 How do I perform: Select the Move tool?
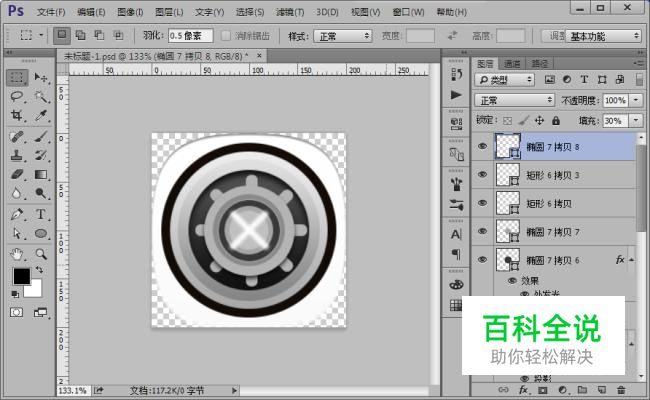[41, 78]
